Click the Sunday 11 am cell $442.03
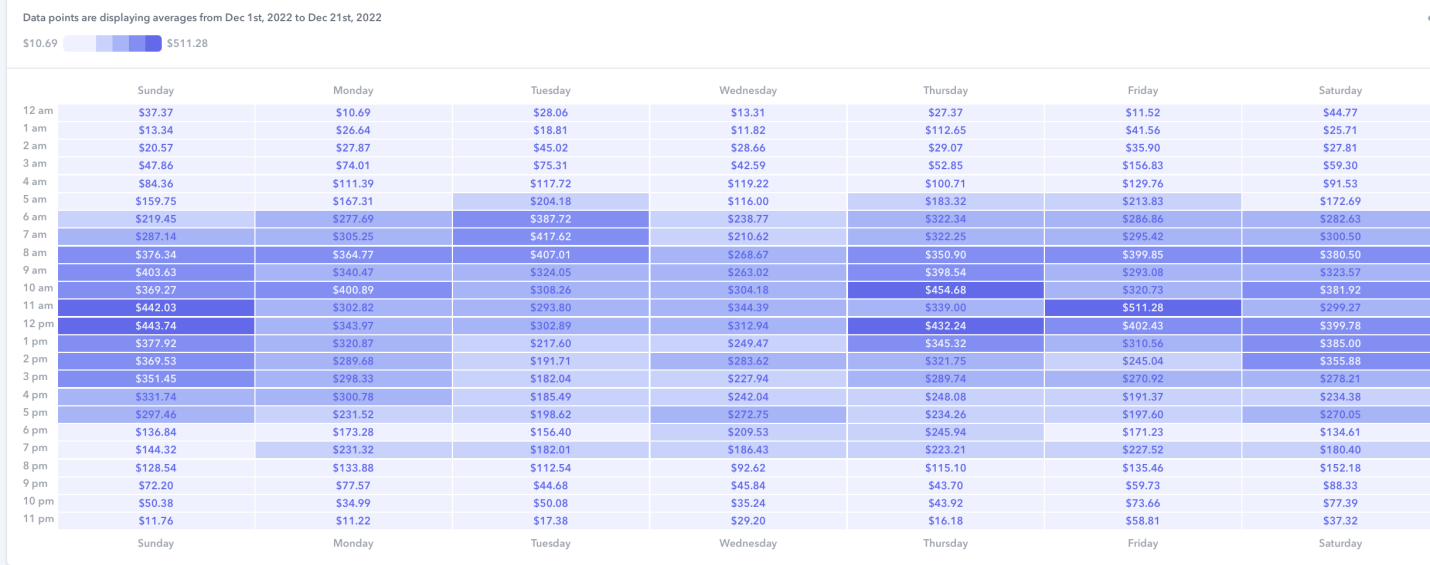 (156, 308)
